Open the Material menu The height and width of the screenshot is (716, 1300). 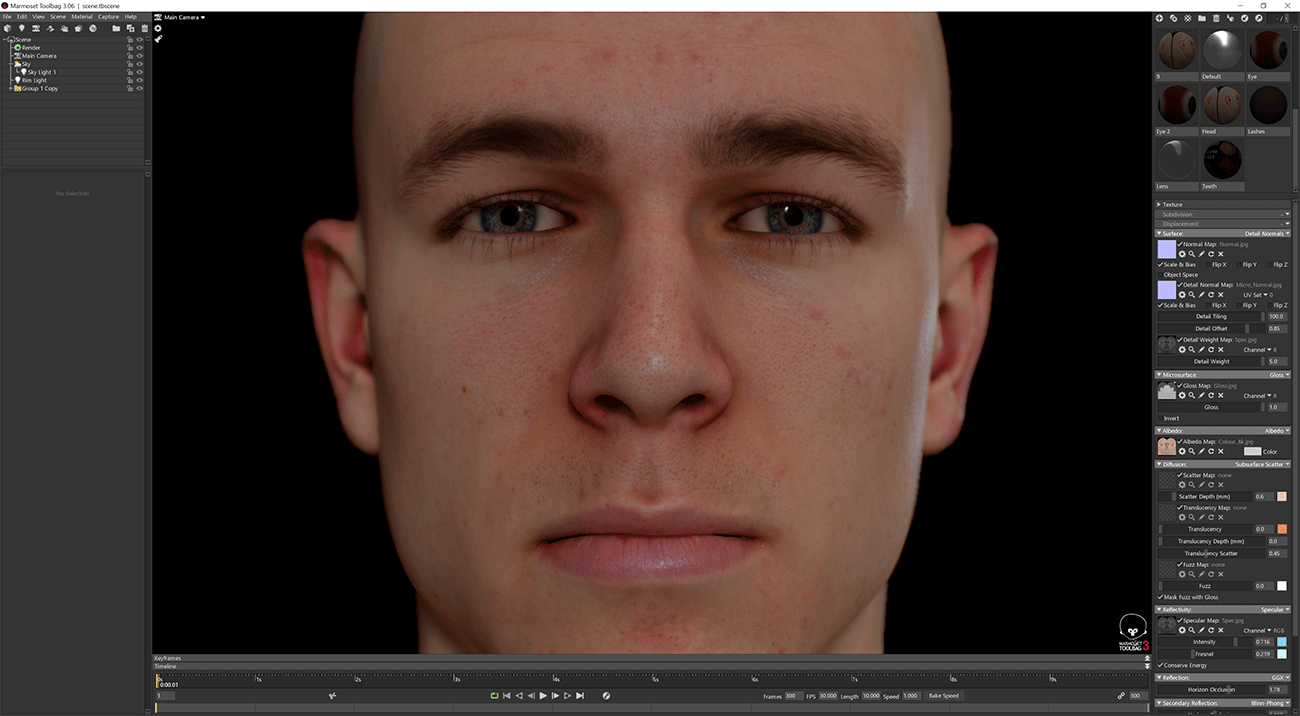[x=81, y=16]
